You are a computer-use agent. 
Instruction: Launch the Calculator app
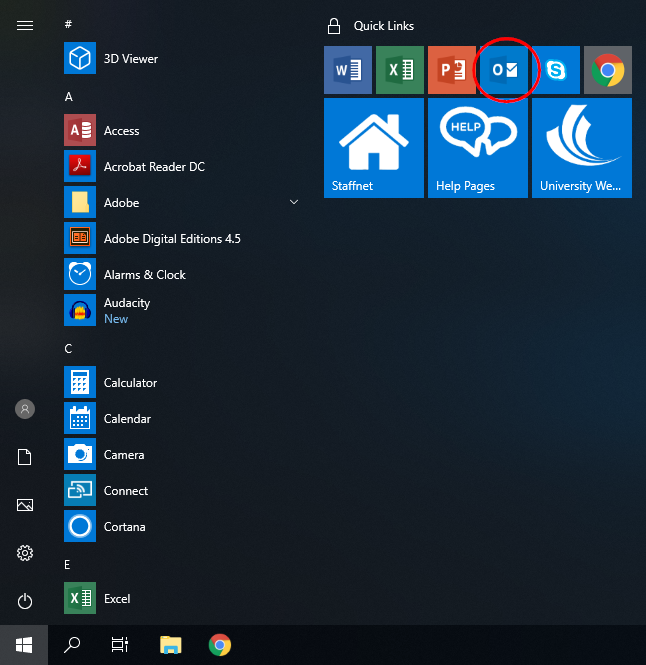pos(182,382)
